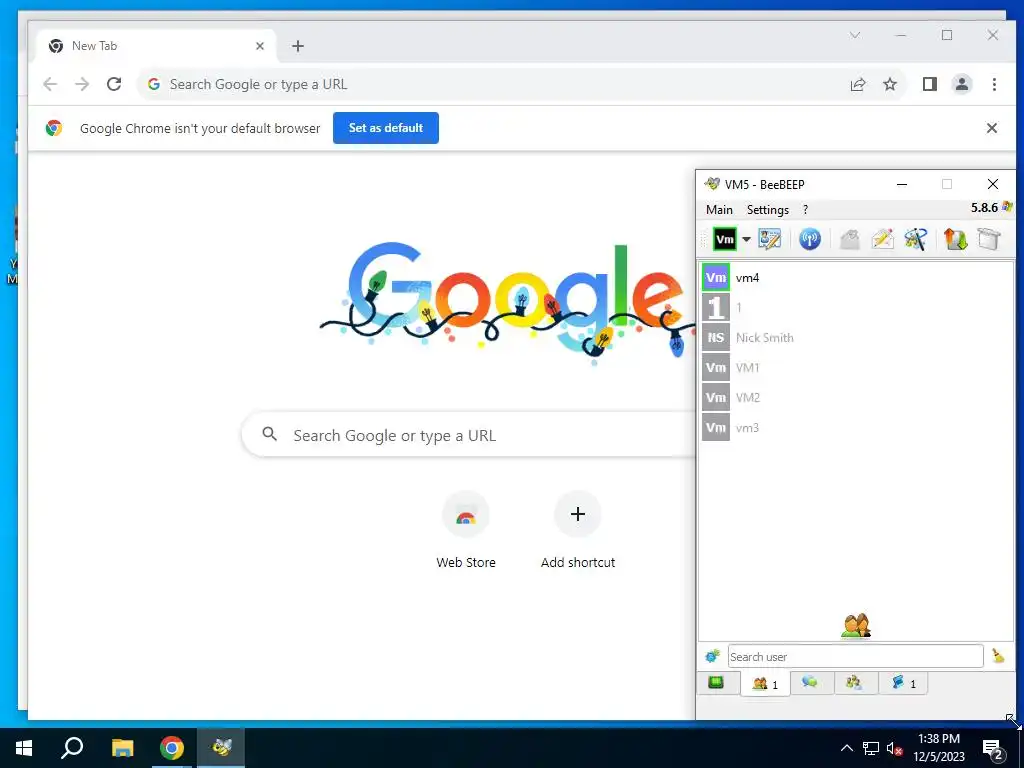Click the Add shortcut button
This screenshot has width=1024, height=768.
point(578,530)
